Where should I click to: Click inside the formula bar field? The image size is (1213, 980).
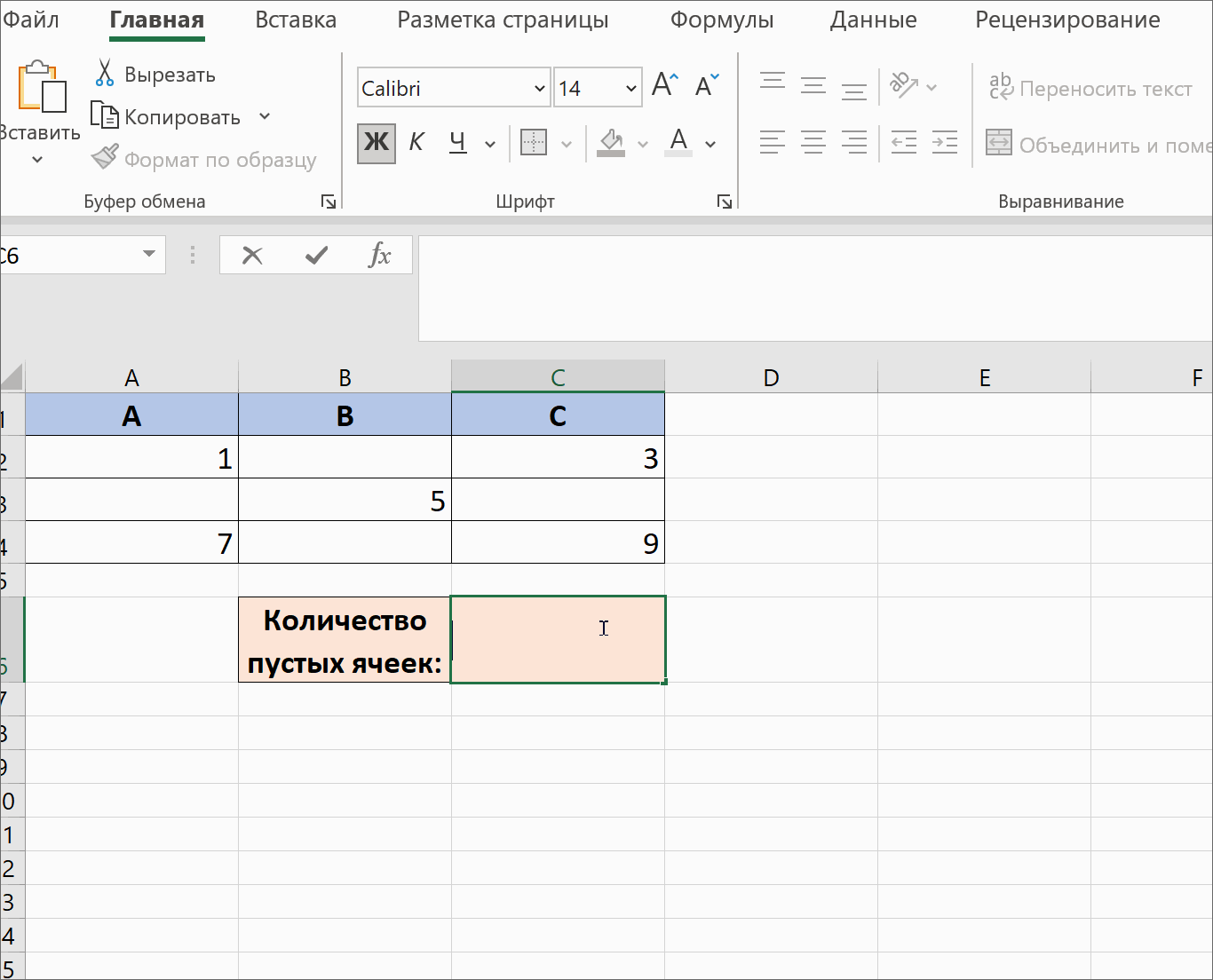click(815, 288)
